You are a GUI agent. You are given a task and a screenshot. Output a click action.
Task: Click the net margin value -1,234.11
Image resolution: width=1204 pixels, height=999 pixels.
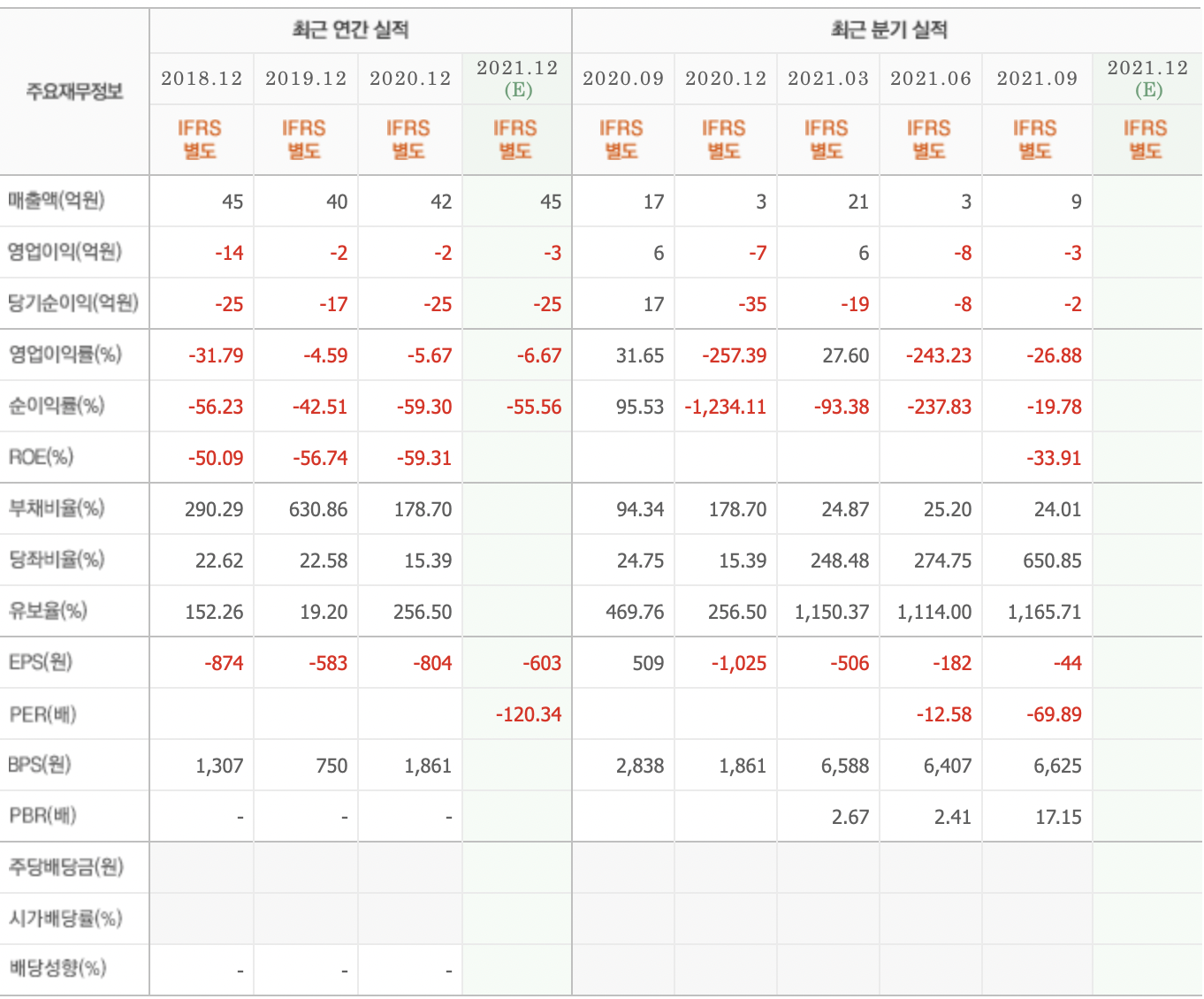(x=725, y=407)
